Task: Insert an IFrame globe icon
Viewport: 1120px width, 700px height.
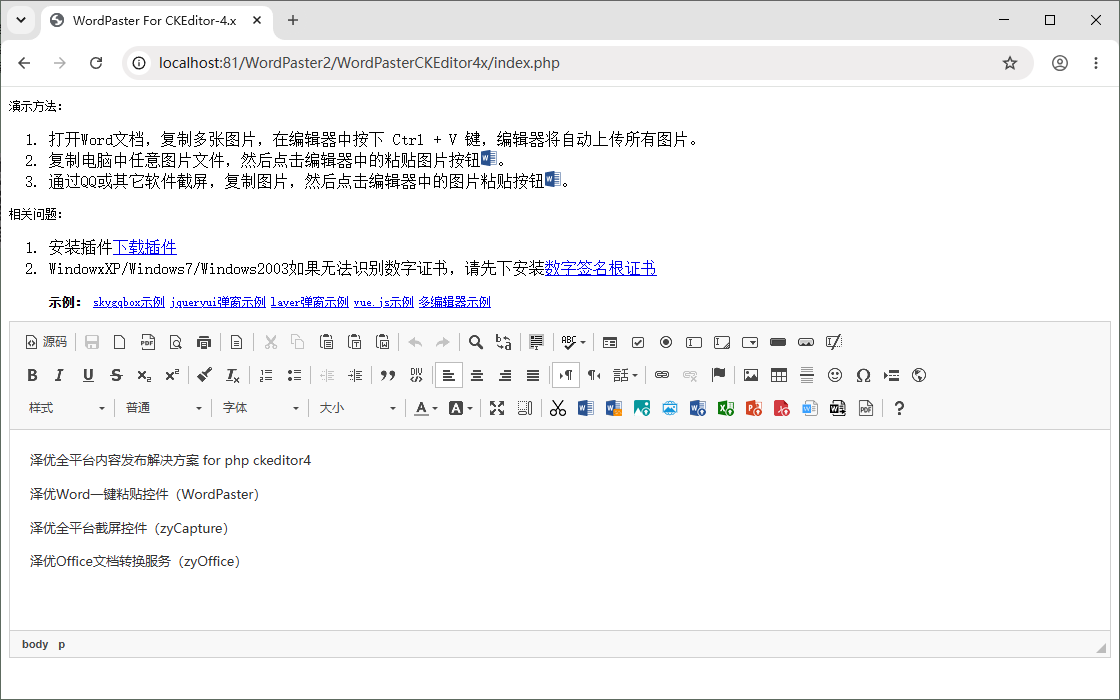Action: [919, 375]
